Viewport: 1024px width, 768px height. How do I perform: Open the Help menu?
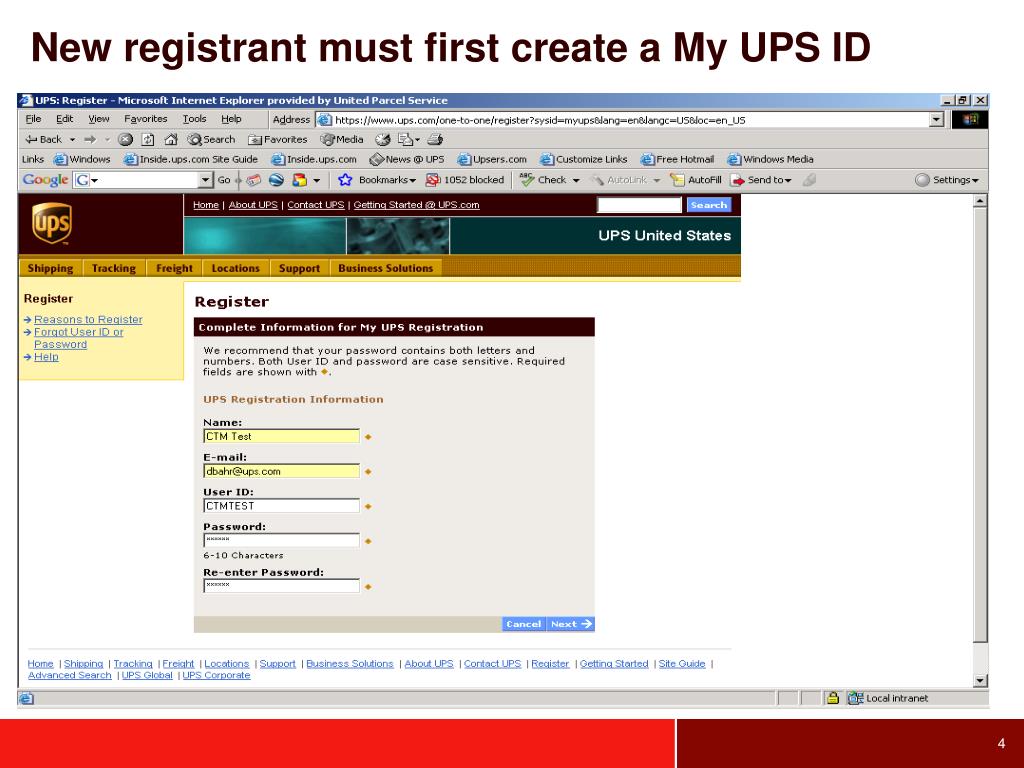(x=231, y=119)
